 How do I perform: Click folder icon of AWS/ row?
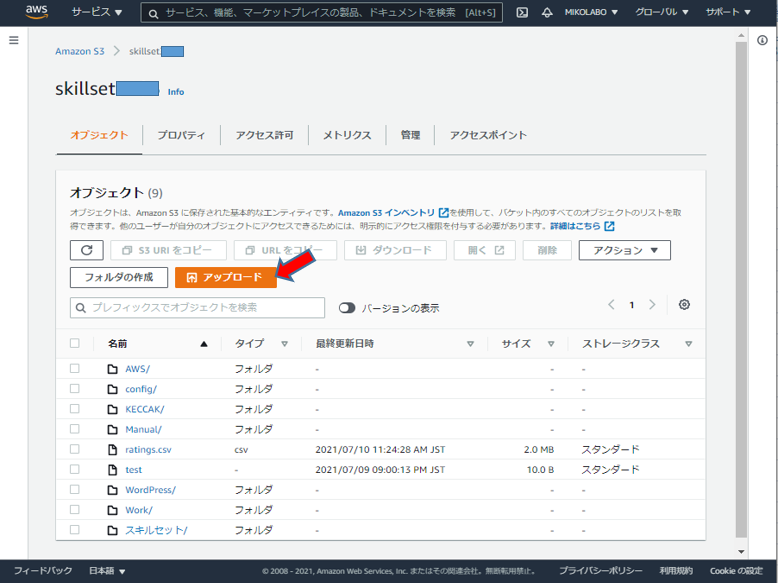[113, 369]
